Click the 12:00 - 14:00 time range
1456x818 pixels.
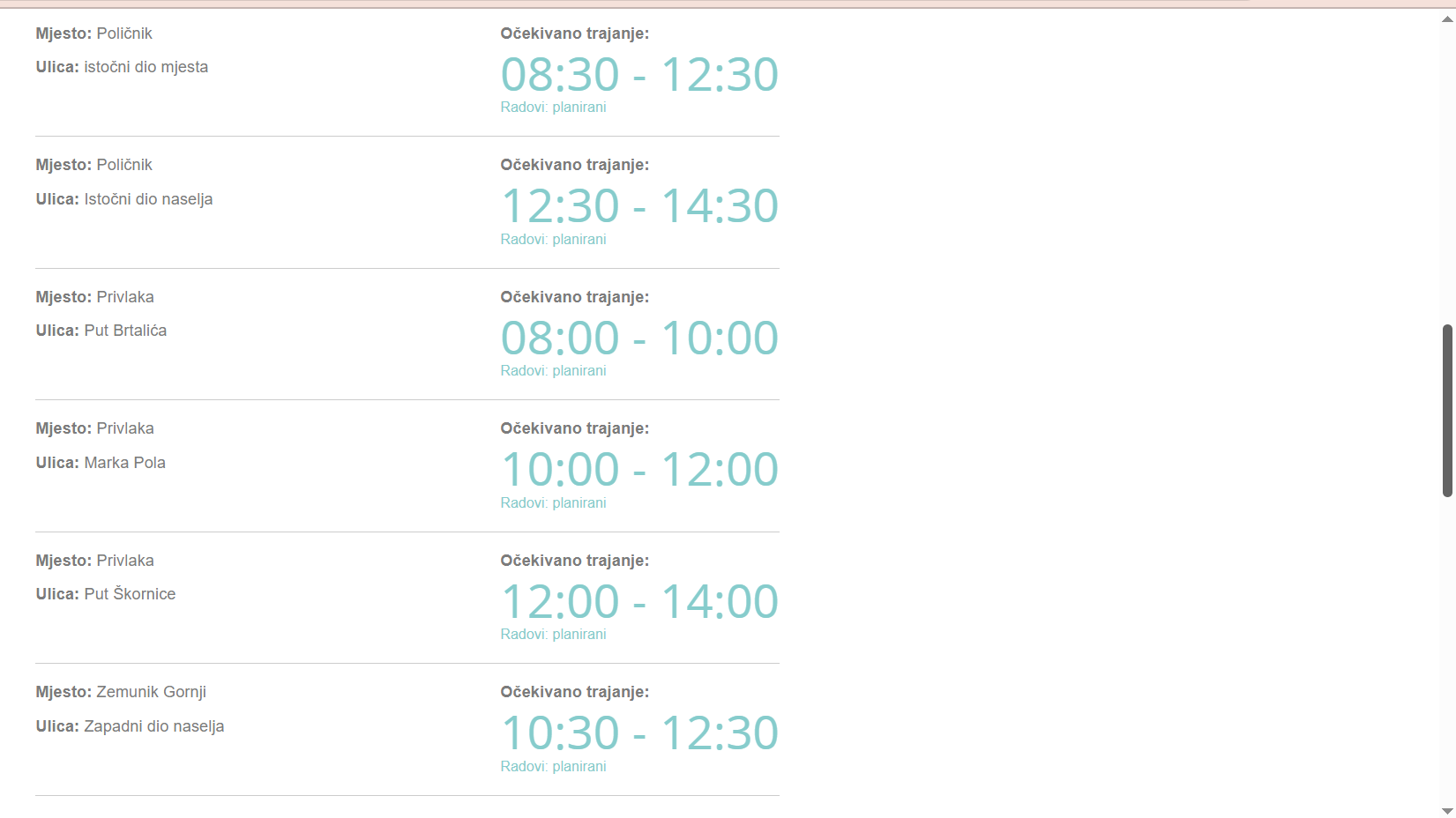639,602
